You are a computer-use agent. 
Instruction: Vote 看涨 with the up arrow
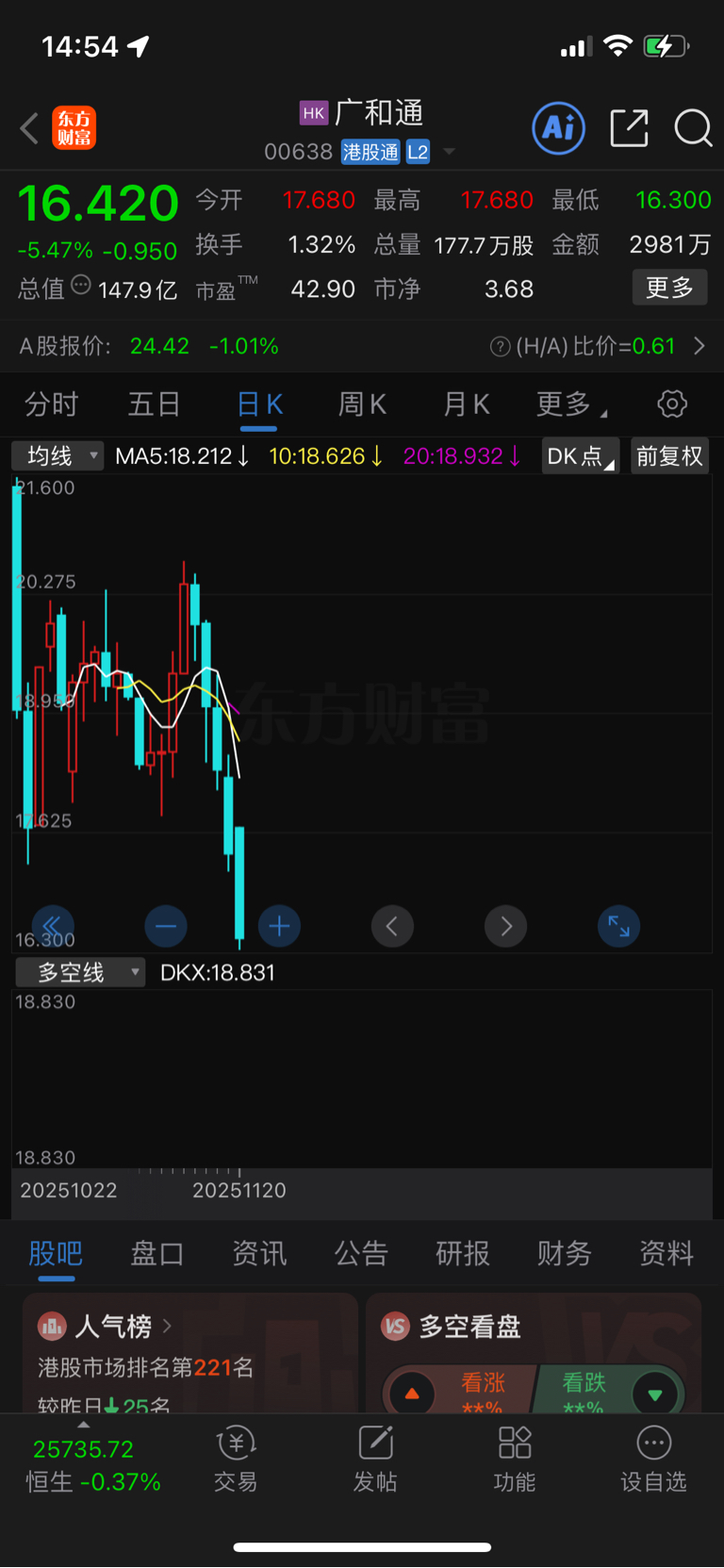click(412, 1394)
